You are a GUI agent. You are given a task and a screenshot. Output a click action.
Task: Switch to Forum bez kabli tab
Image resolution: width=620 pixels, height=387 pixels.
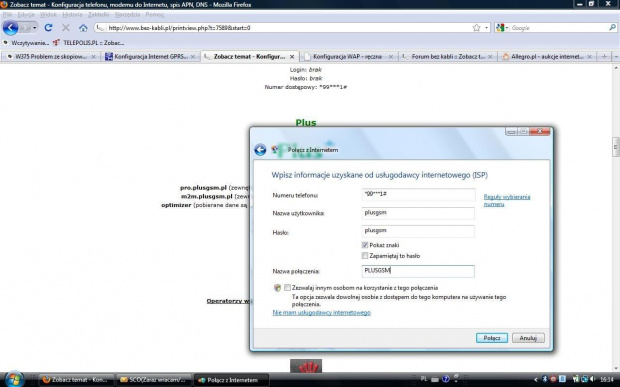(x=448, y=57)
